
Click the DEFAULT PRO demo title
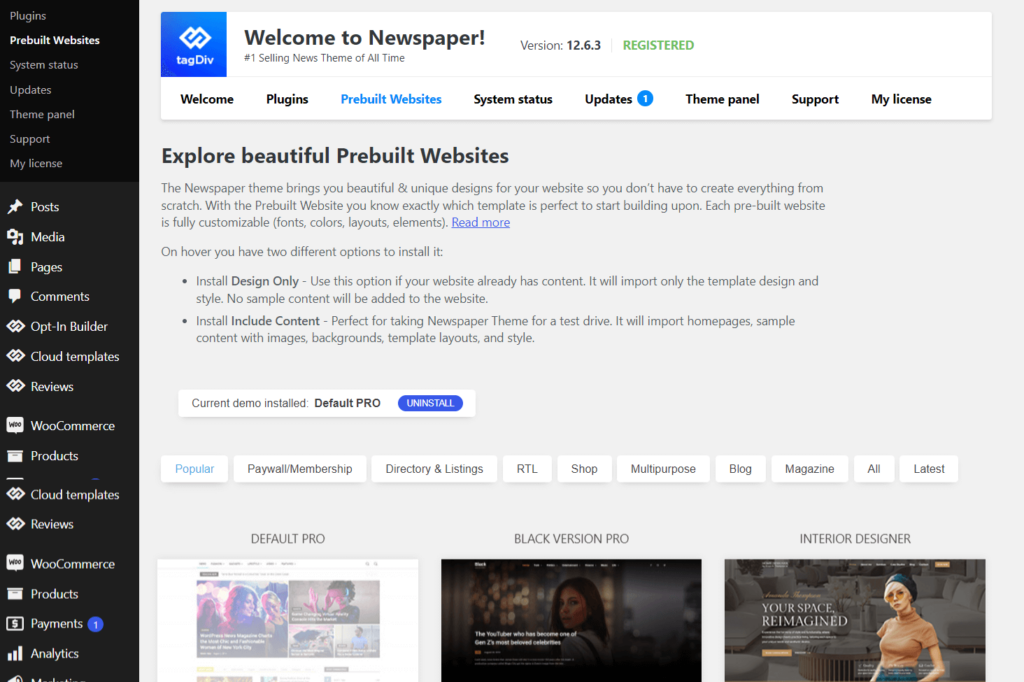[x=288, y=539]
